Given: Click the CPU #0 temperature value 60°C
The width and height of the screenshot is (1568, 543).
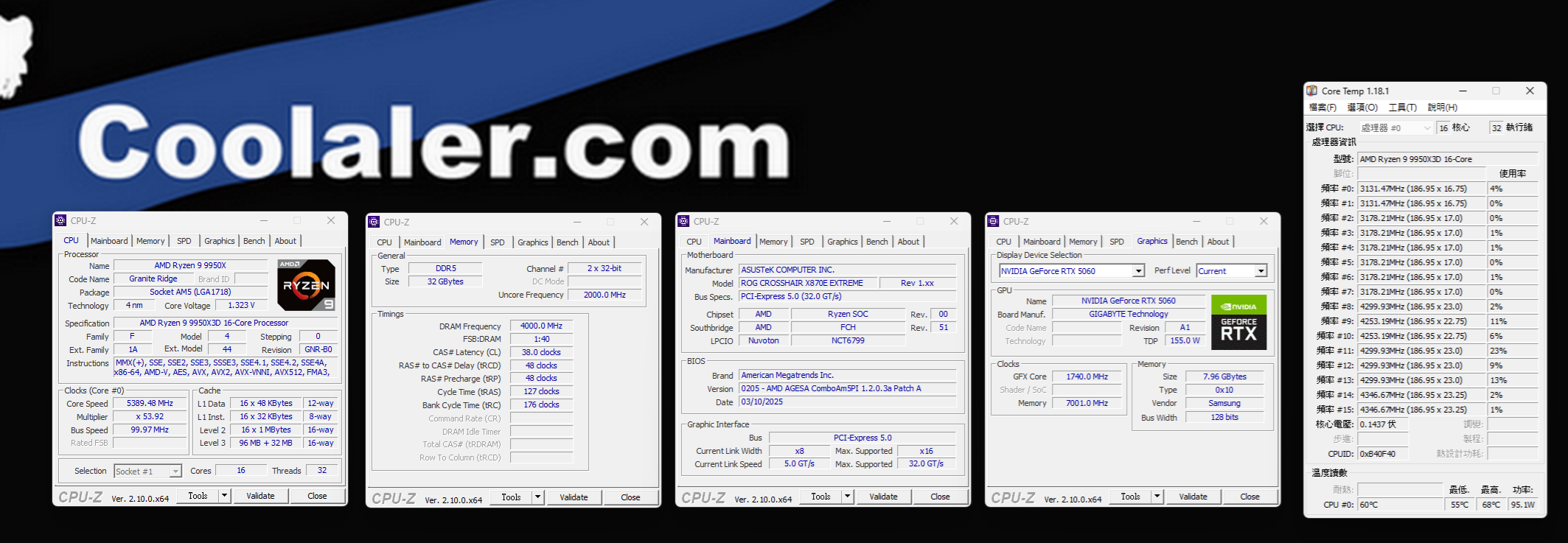Looking at the screenshot, I should point(1400,505).
